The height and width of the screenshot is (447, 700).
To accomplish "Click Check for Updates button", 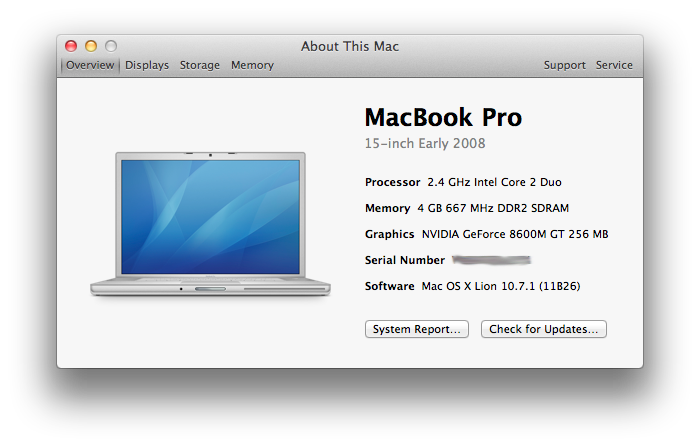I will 544,329.
